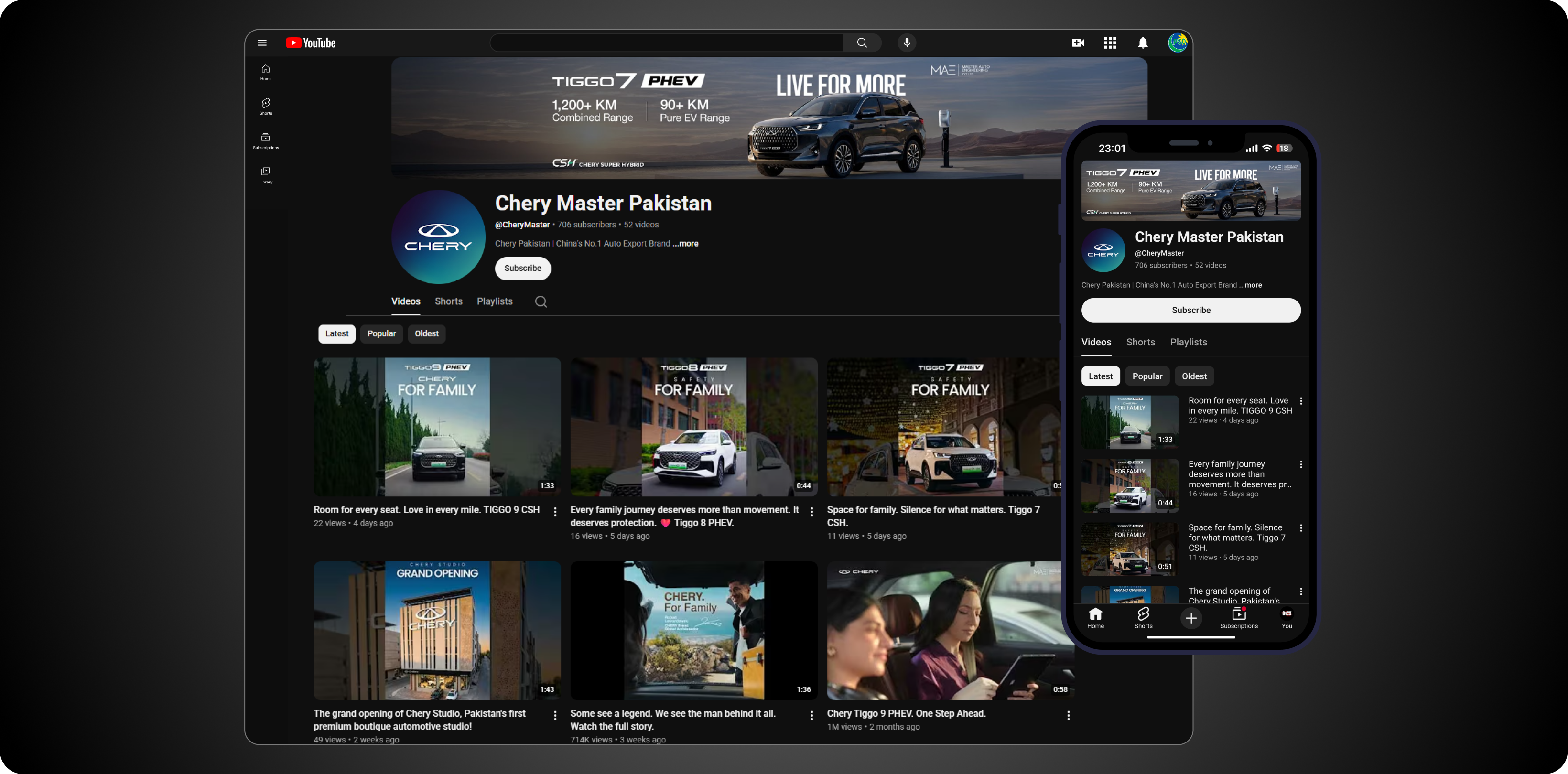
Task: Switch to desktop Shorts tab
Action: pos(449,302)
